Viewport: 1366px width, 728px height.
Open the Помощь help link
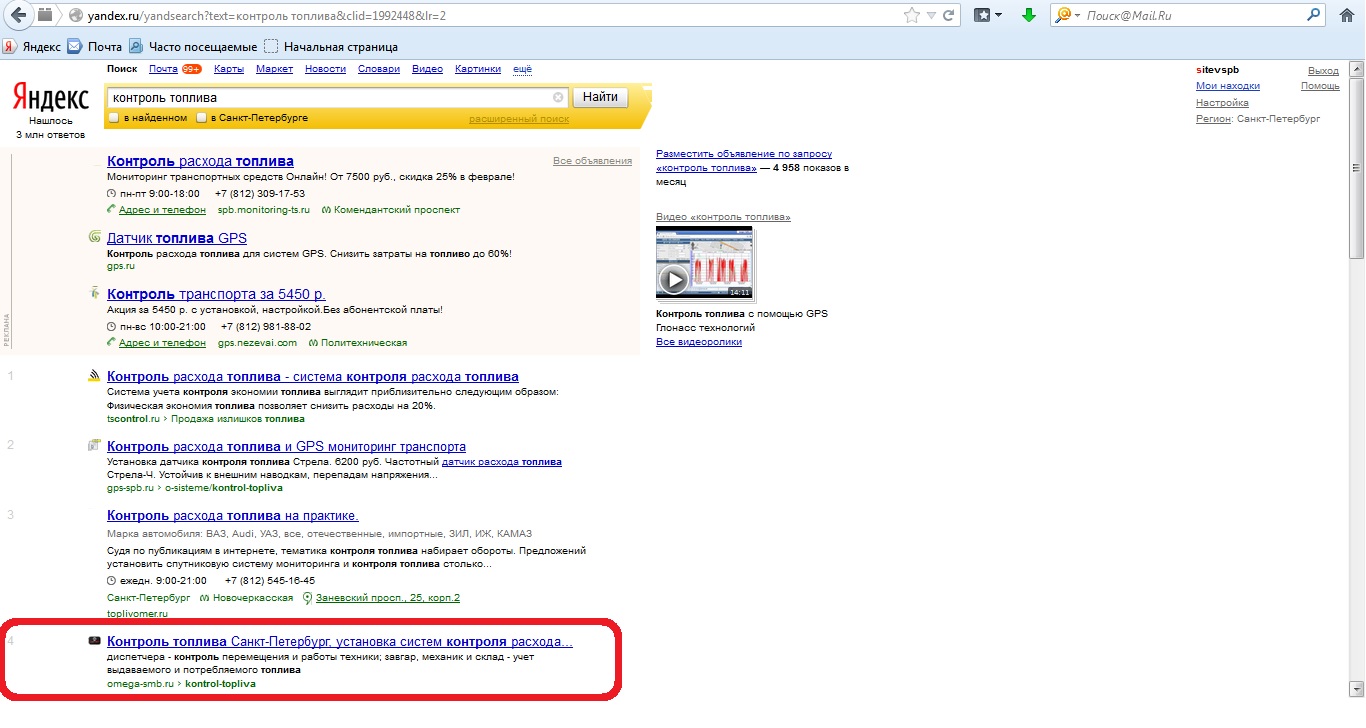tap(1320, 87)
